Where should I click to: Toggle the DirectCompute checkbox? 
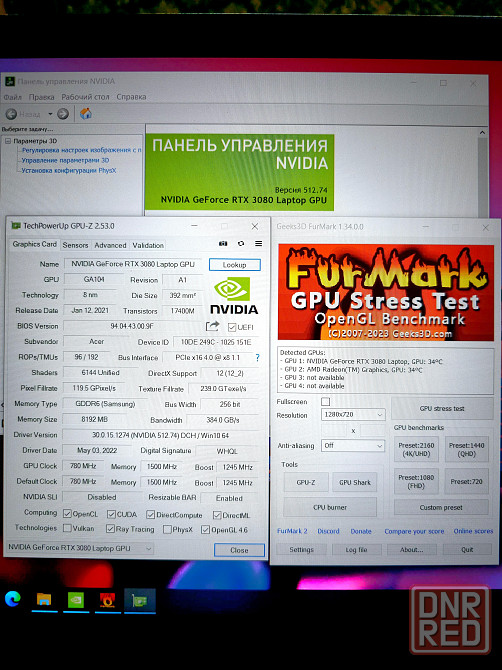150,514
